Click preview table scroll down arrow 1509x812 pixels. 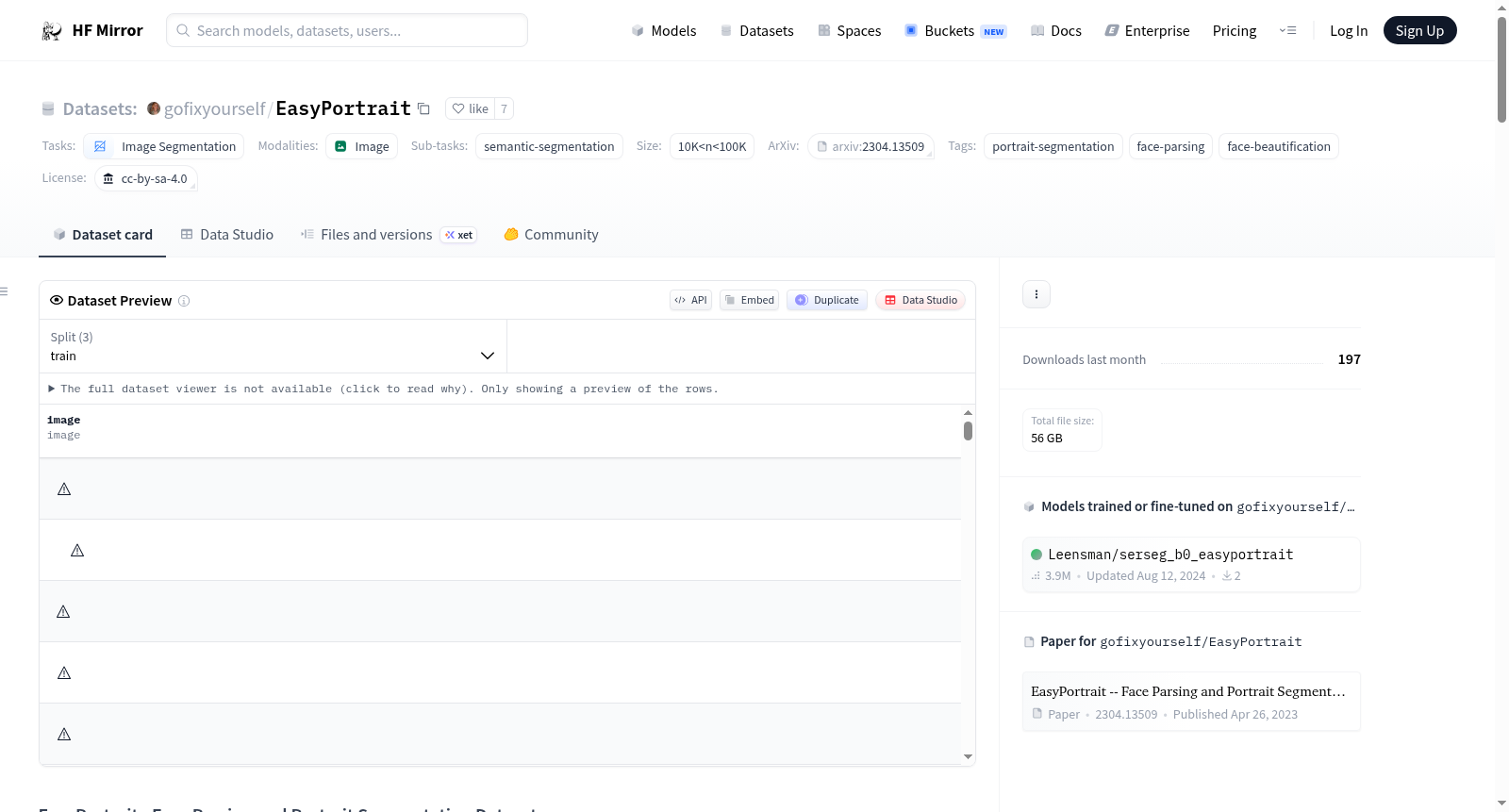click(x=968, y=756)
